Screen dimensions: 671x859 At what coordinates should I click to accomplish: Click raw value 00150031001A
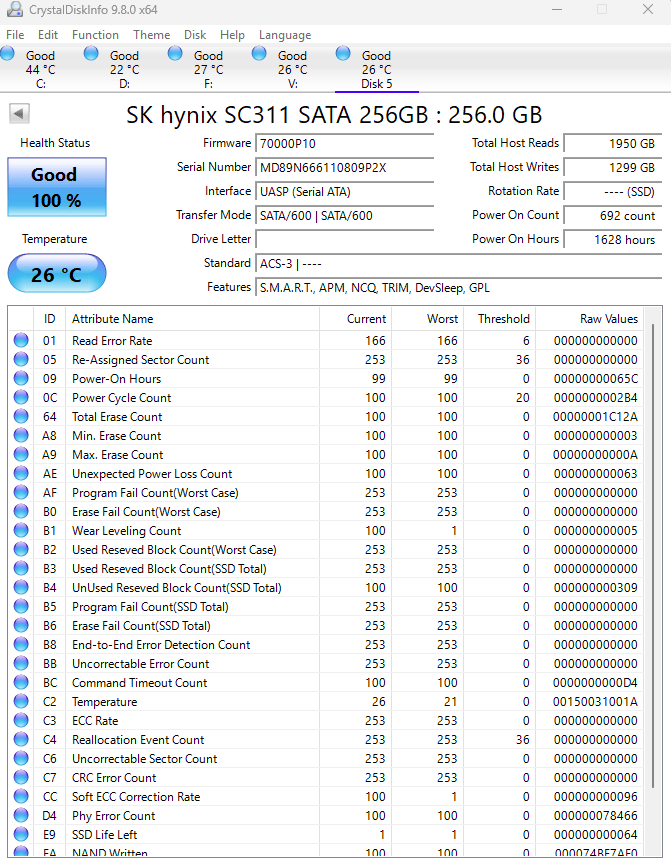tap(595, 702)
